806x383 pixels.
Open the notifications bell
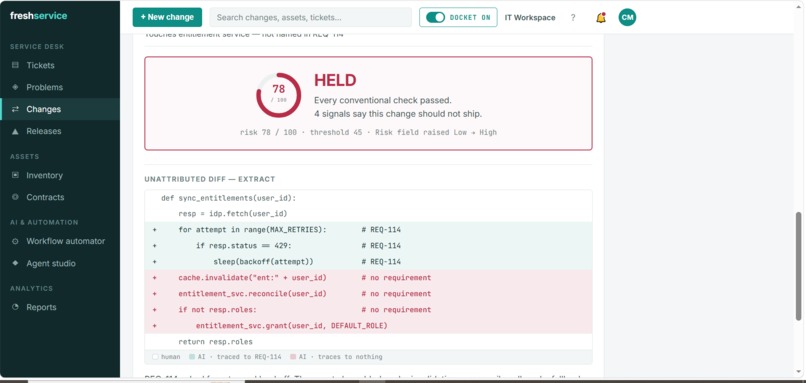pos(600,17)
